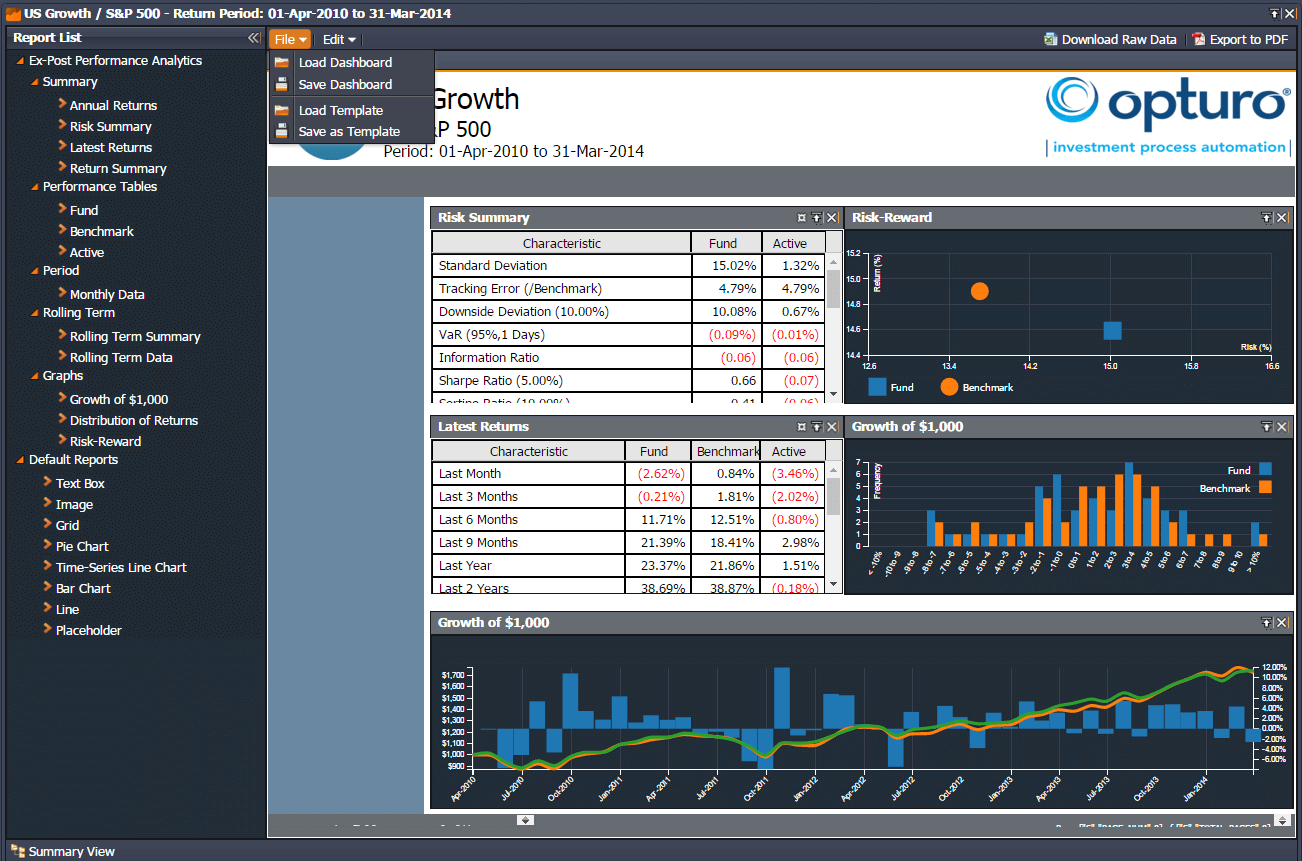Collapse the Default Reports tree group
The width and height of the screenshot is (1302, 861).
(x=20, y=461)
